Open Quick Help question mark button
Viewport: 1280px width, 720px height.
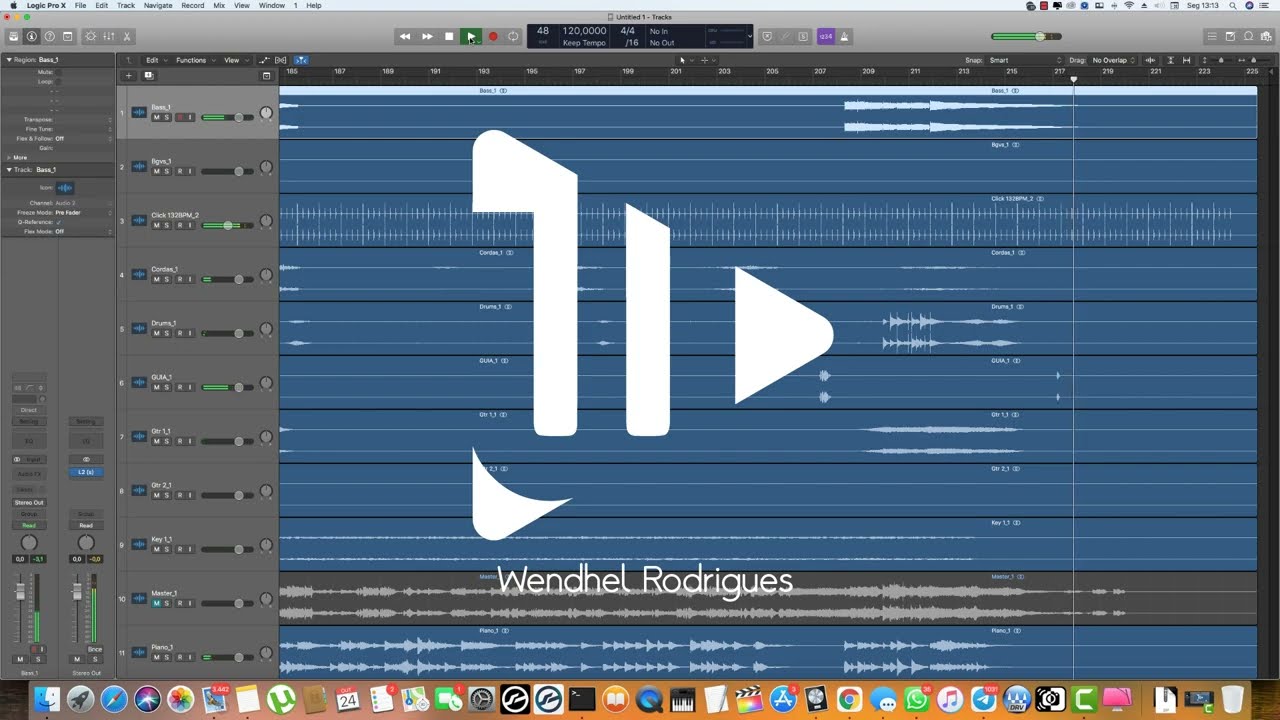50,37
